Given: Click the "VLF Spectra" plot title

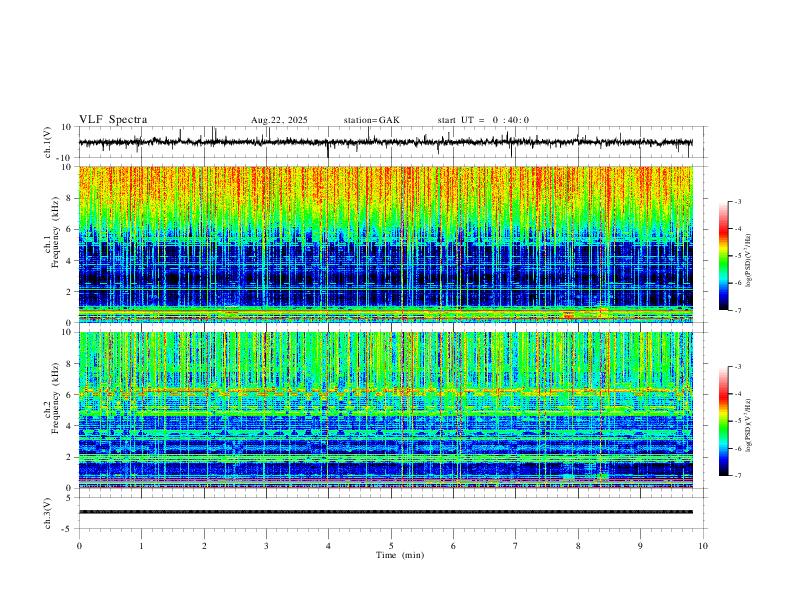Looking at the screenshot, I should tap(113, 120).
